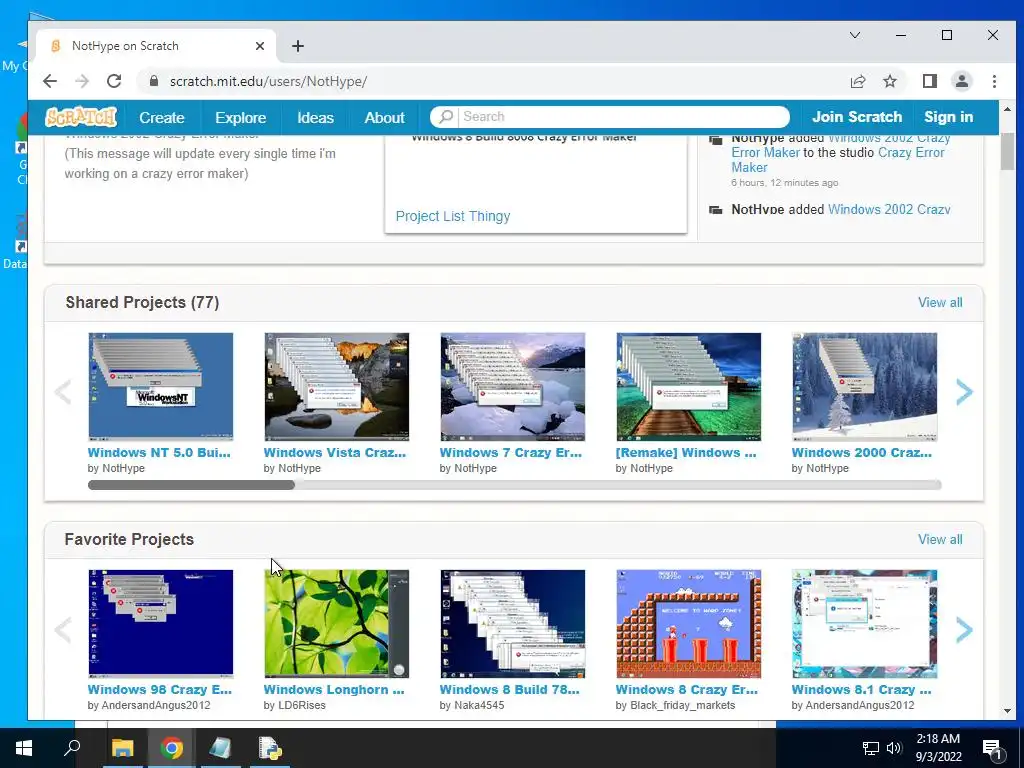1024x768 pixels.
Task: Click the page vertical scrollbar thumb
Action: pos(1007,152)
